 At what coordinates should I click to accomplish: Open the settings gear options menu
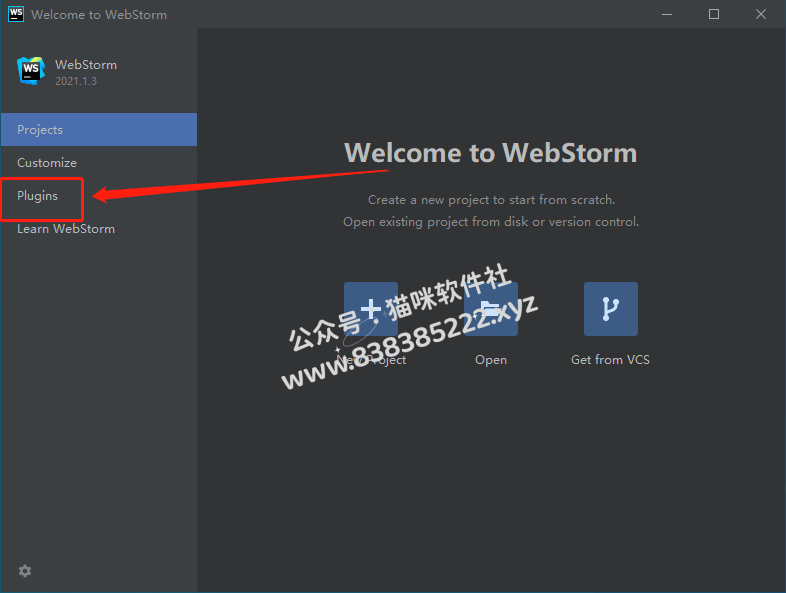pyautogui.click(x=25, y=571)
